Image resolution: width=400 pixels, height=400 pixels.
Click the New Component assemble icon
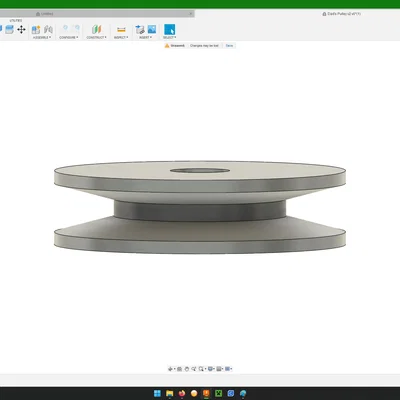[x=36, y=30]
